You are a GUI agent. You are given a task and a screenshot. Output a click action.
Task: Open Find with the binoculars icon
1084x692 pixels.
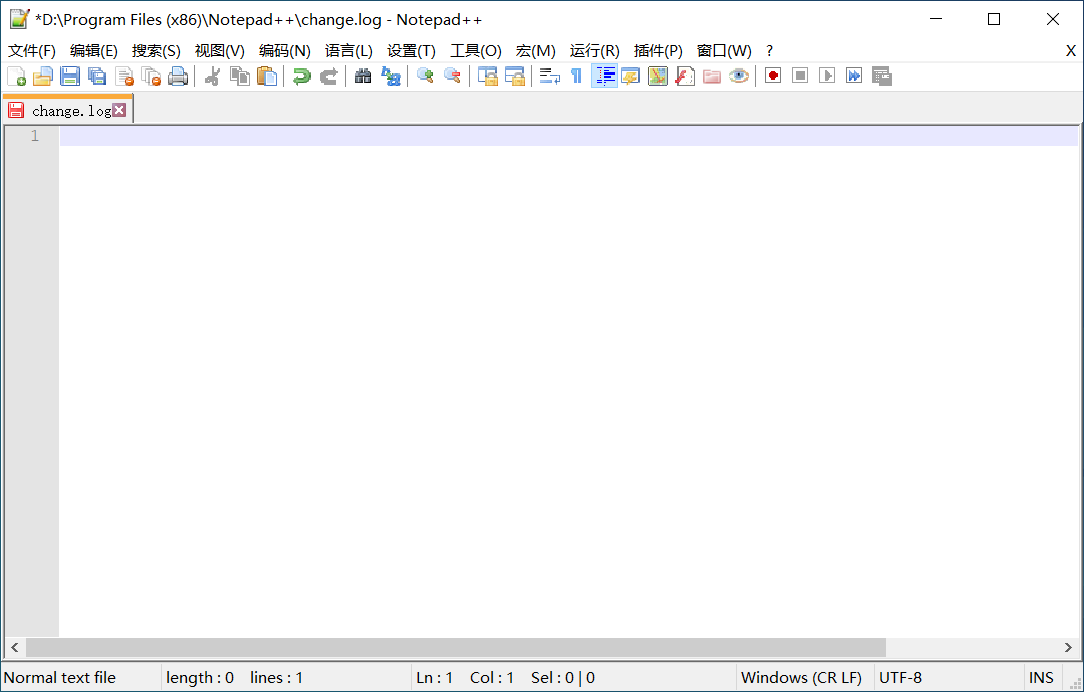coord(363,76)
